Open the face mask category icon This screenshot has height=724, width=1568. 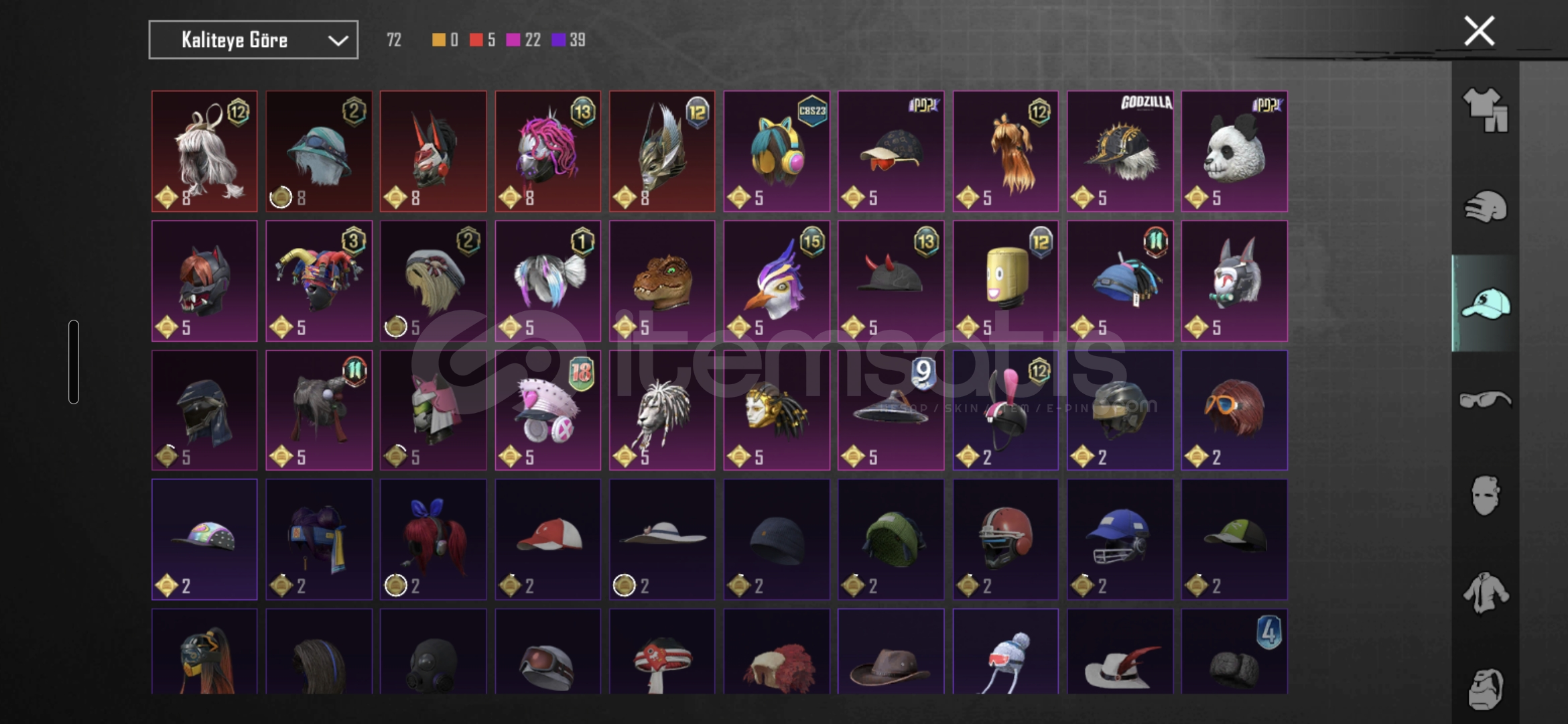click(x=1485, y=496)
